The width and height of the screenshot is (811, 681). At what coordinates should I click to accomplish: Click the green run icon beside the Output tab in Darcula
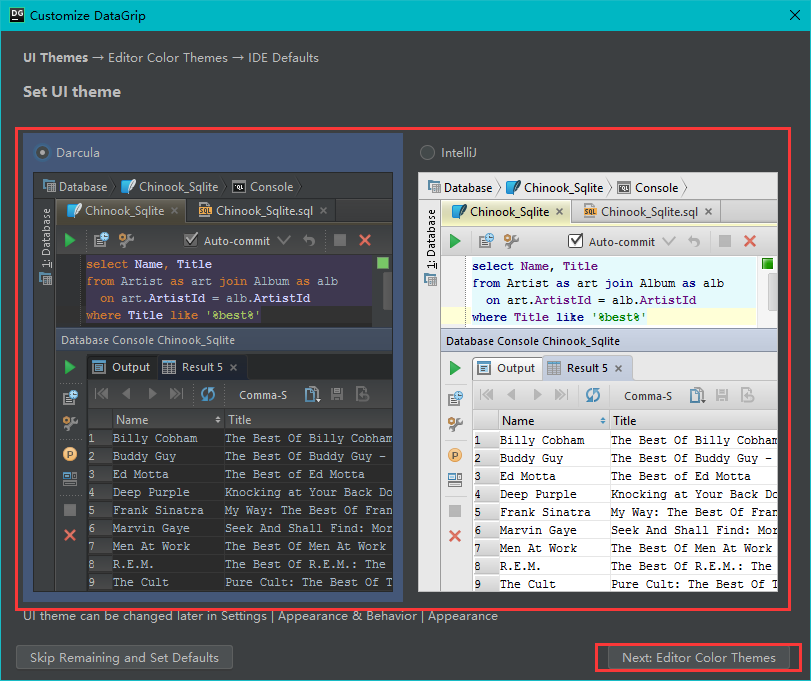pos(70,367)
